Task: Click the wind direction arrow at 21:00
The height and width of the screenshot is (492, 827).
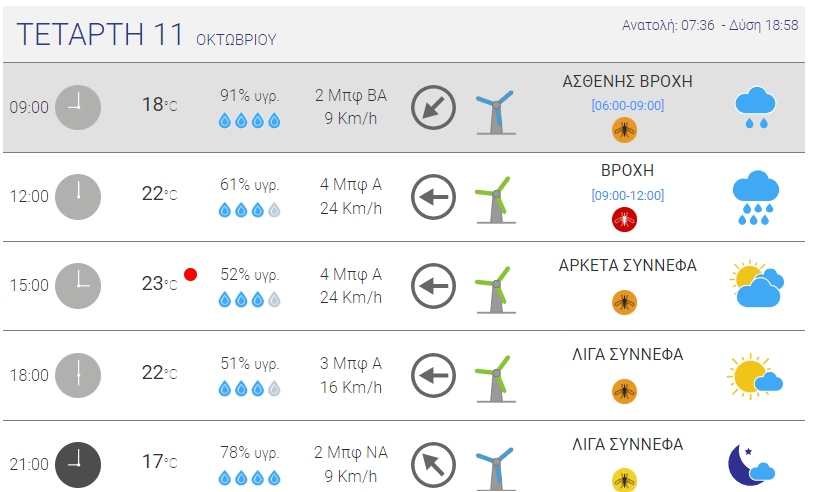Action: 433,464
